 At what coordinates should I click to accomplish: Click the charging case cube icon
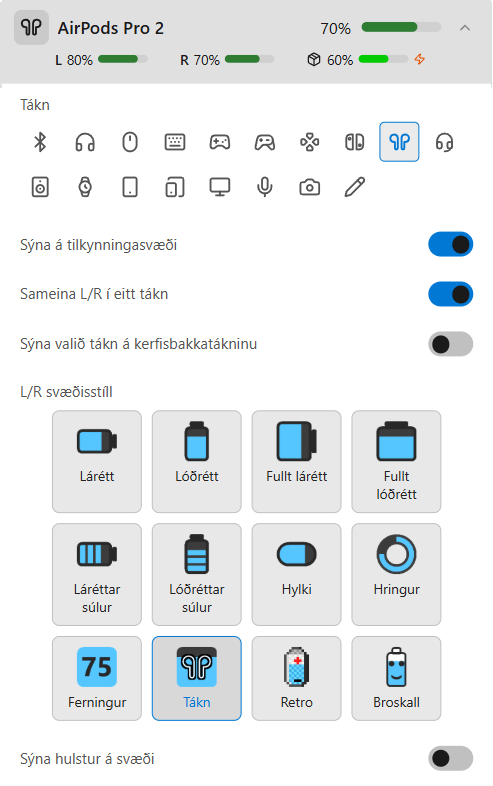coord(314,60)
